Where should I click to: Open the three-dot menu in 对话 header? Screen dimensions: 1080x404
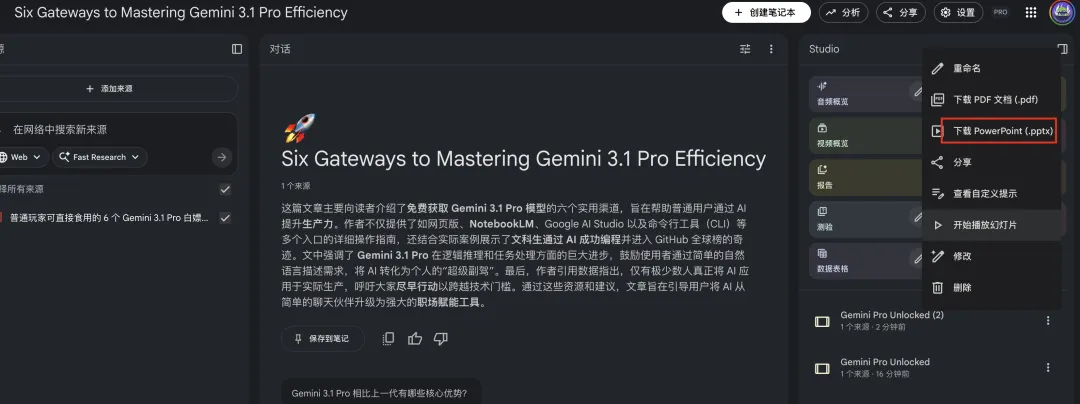coord(771,49)
